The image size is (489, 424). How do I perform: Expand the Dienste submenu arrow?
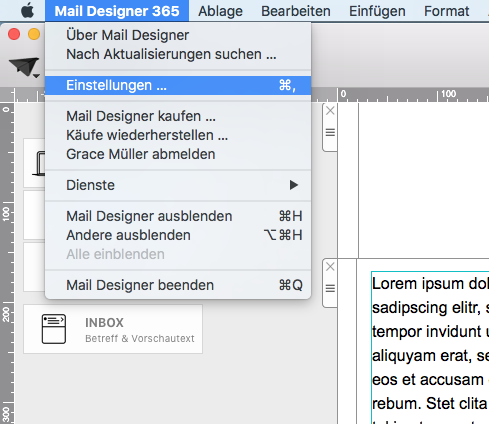294,185
